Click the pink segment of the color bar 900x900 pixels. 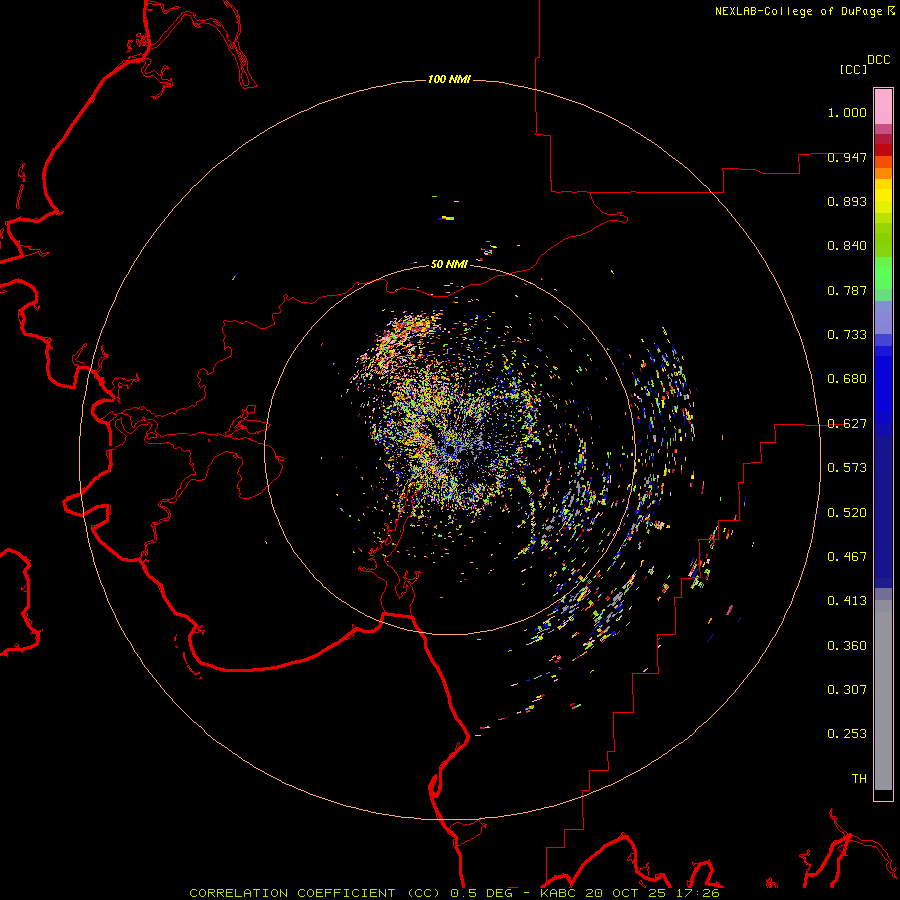tap(883, 107)
